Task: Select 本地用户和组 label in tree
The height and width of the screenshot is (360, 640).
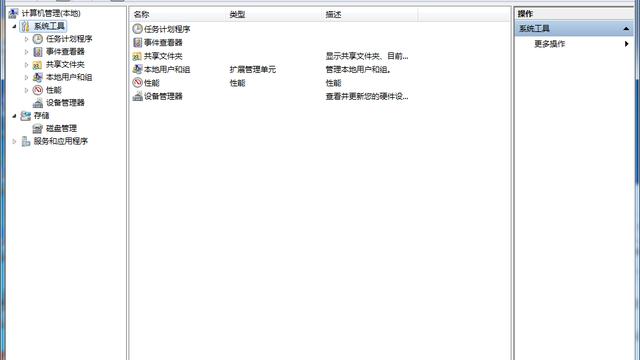Action: click(69, 77)
